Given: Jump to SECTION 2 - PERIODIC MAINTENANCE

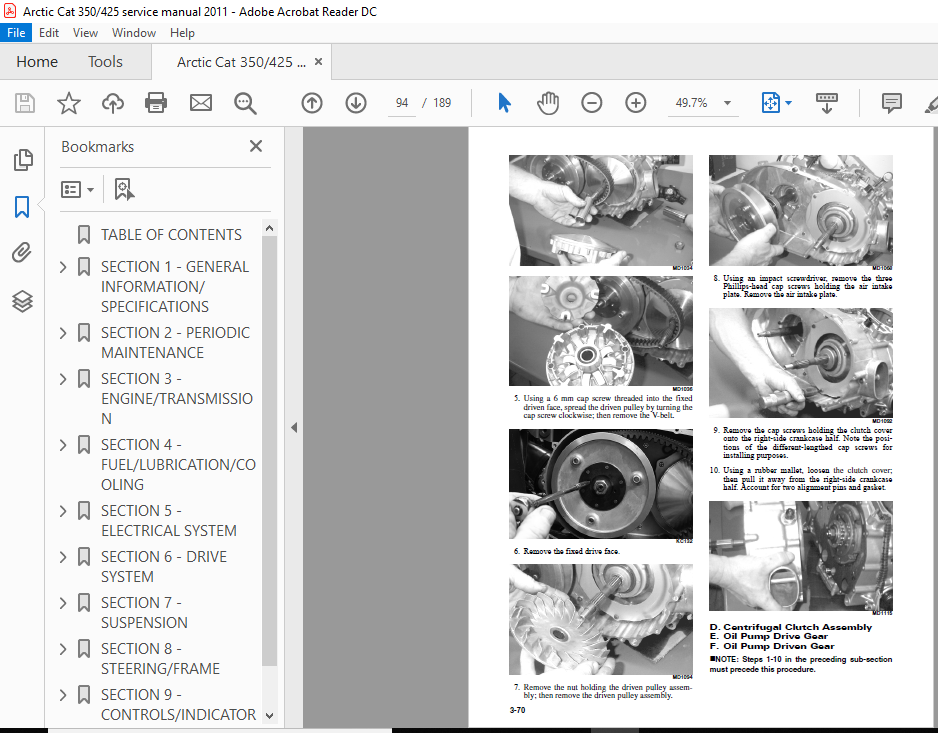Looking at the screenshot, I should (x=175, y=342).
